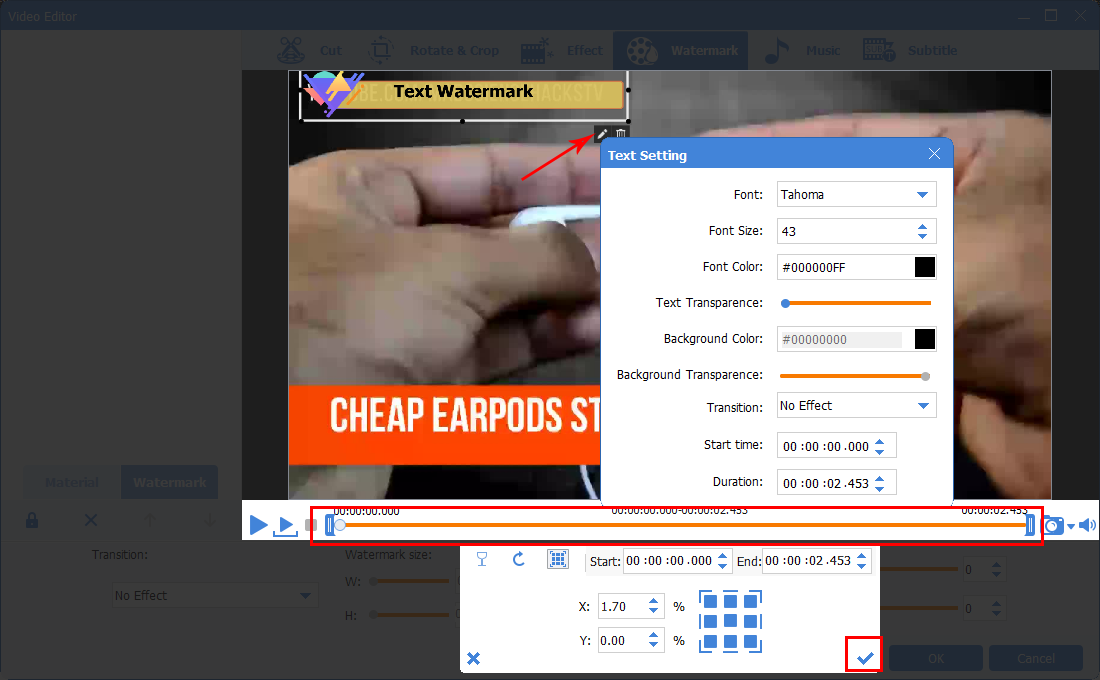The height and width of the screenshot is (680, 1100).
Task: Click the pencil edit icon below the watermark
Action: click(602, 134)
